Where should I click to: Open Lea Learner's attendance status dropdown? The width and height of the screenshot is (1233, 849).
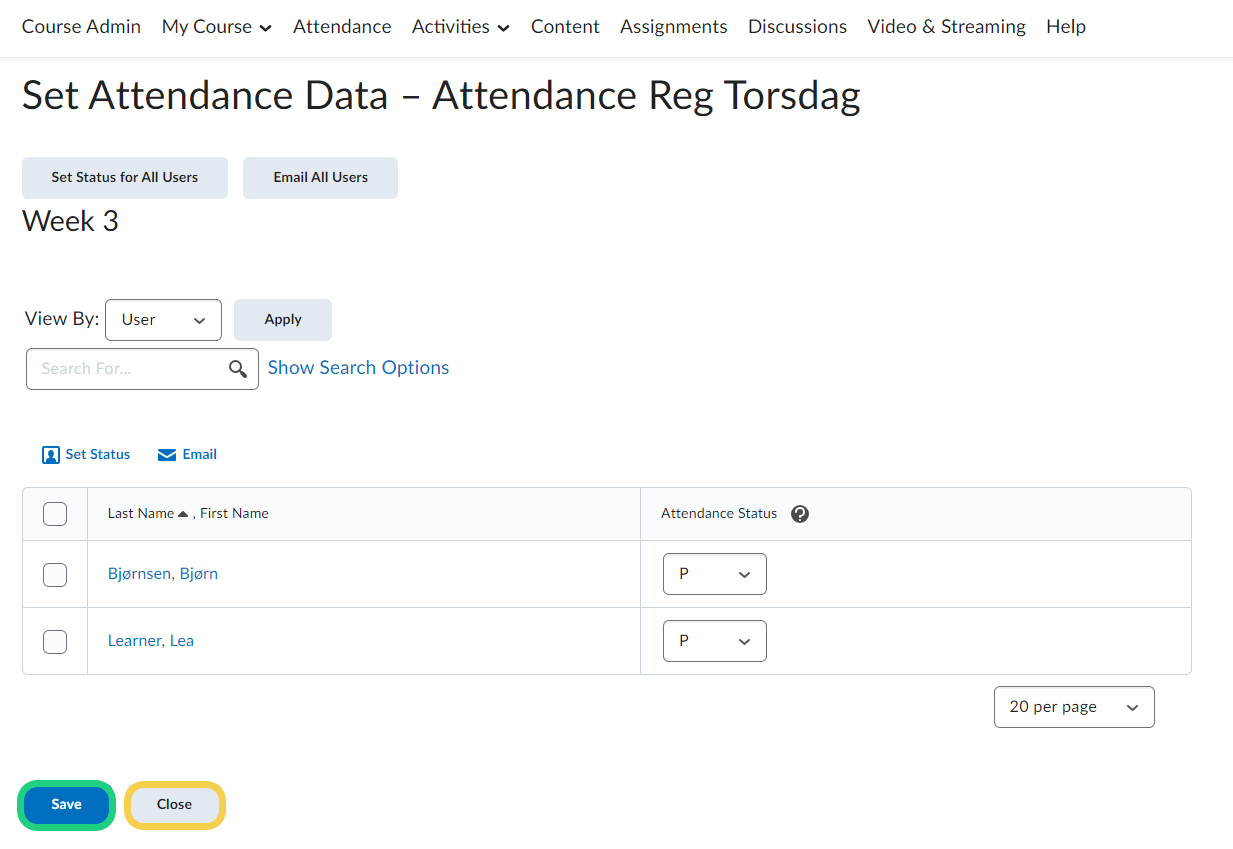click(714, 641)
